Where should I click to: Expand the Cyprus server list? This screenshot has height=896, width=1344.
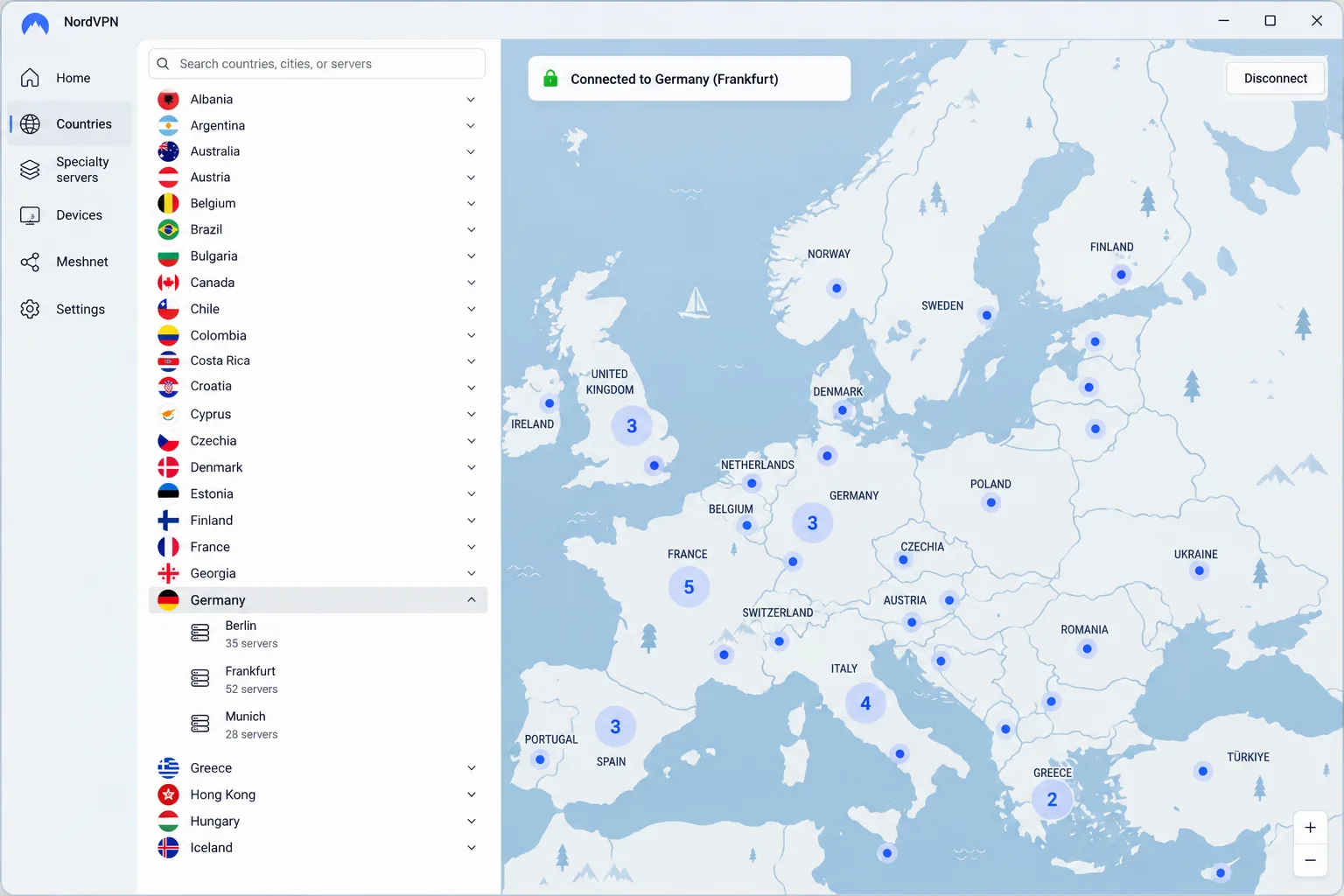point(472,414)
